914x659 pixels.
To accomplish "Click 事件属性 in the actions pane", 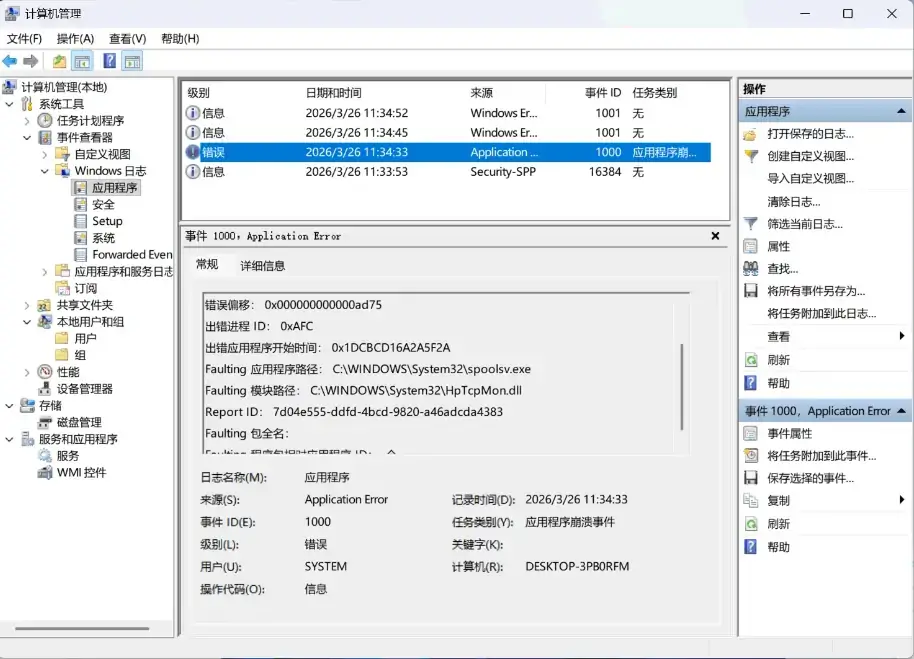I will (x=789, y=433).
